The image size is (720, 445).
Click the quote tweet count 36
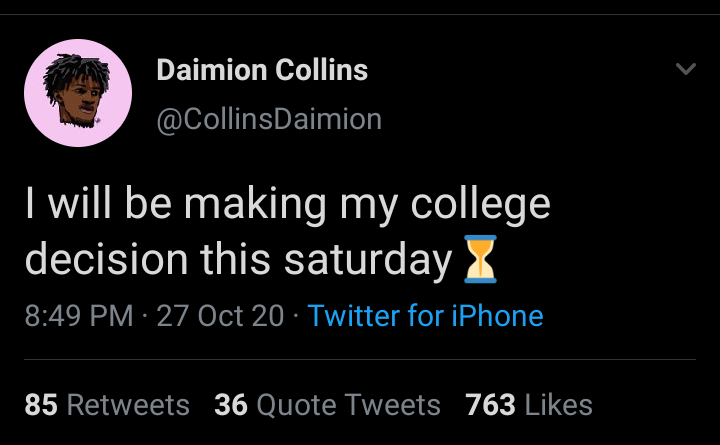231,405
